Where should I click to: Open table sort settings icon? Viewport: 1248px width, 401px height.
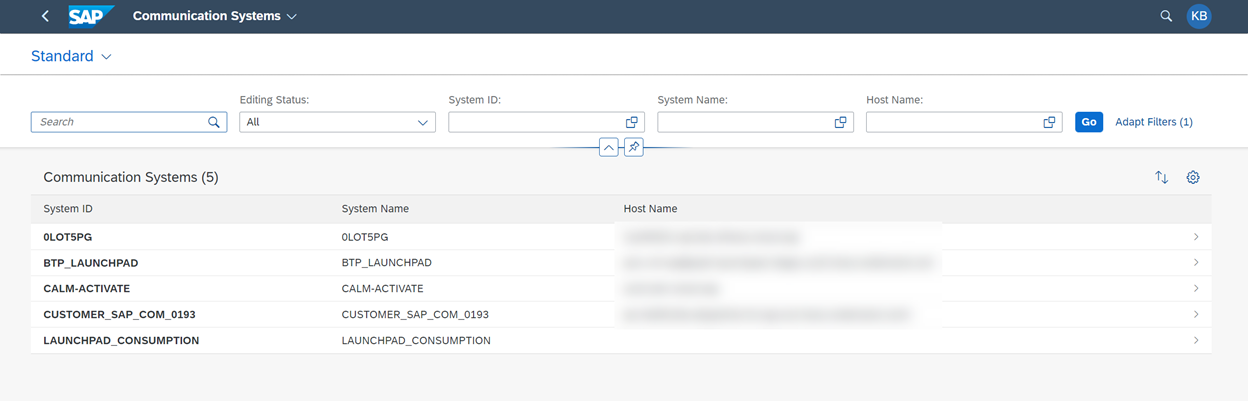click(x=1161, y=177)
